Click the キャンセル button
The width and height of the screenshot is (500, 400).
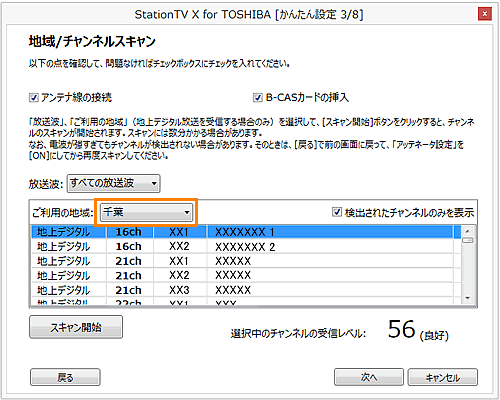[x=443, y=377]
